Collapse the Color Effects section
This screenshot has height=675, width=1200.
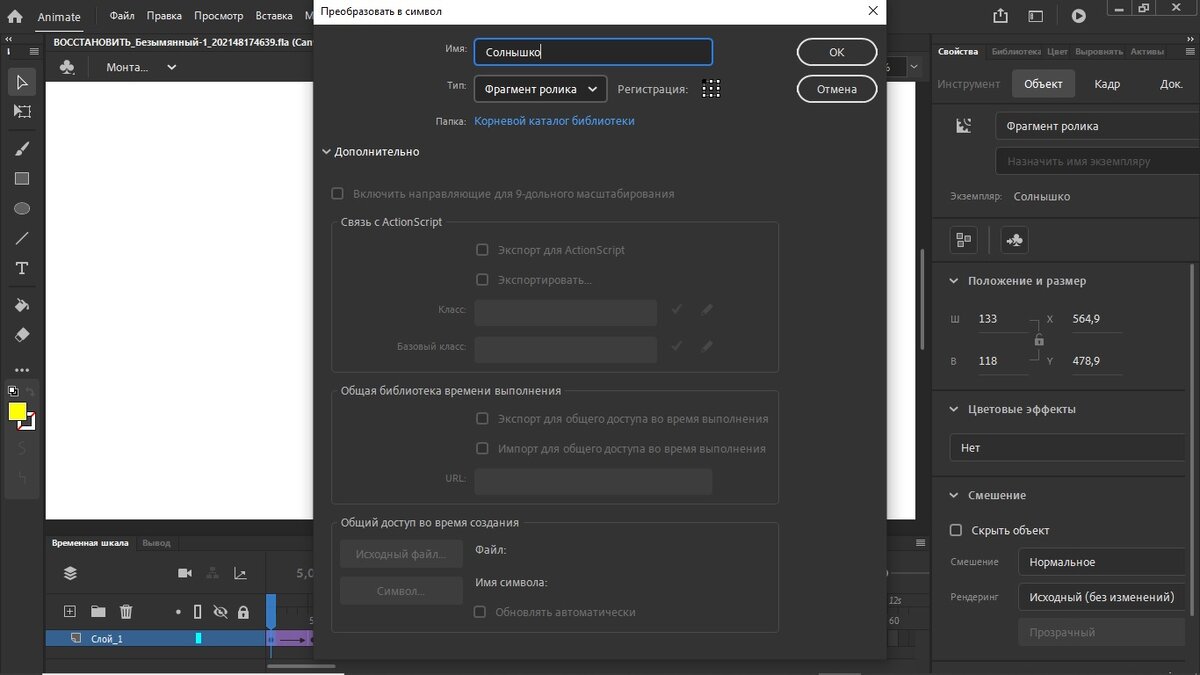pos(953,409)
